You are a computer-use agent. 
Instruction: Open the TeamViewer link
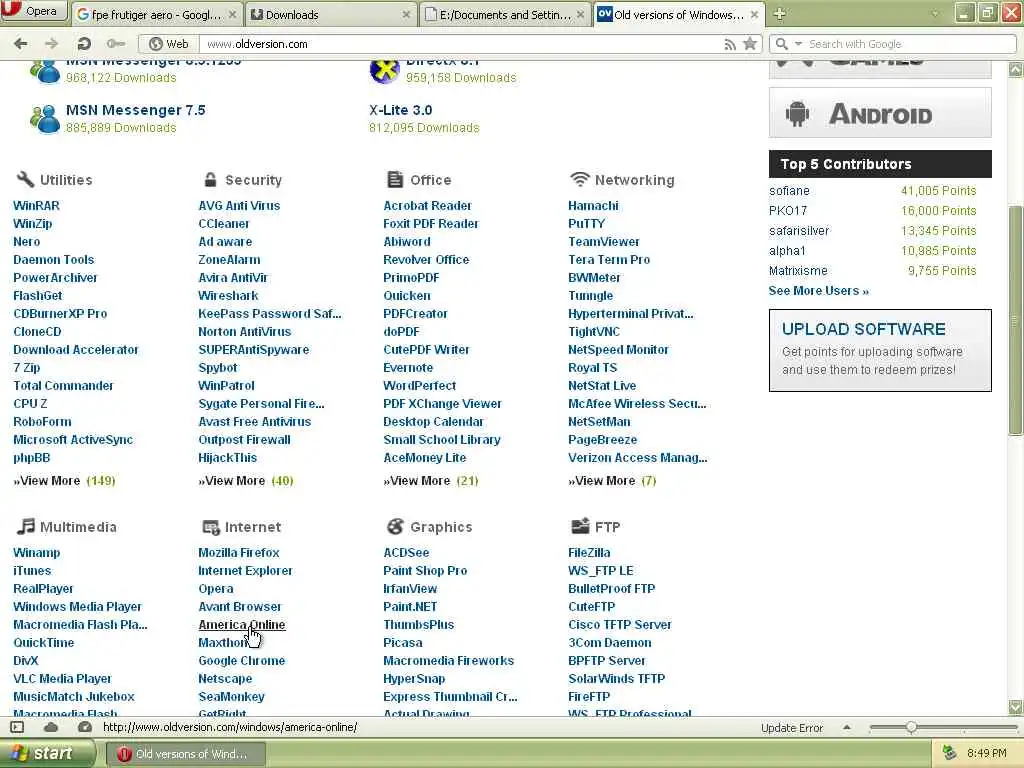(603, 241)
